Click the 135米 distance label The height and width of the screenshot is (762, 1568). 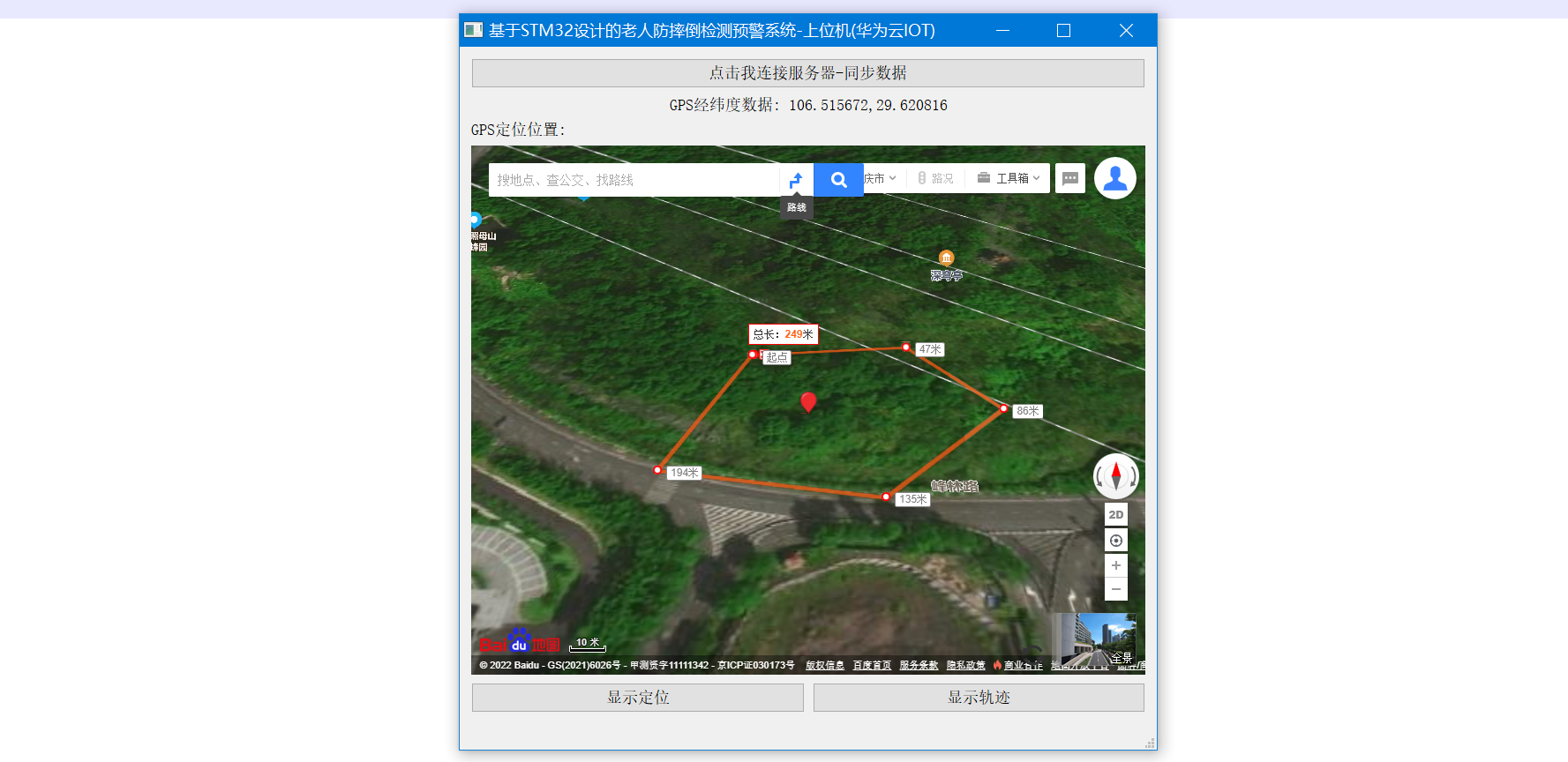[912, 499]
